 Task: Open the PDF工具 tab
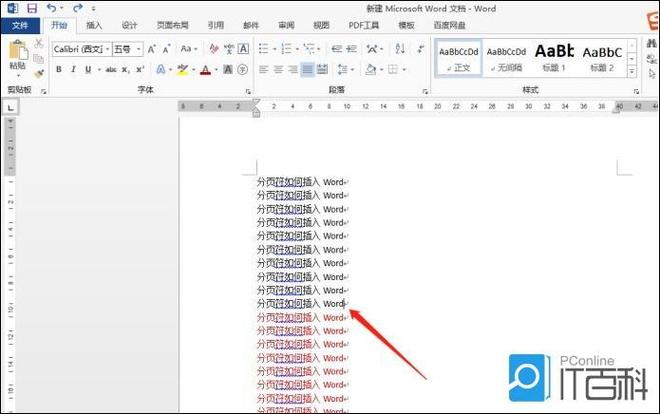pyautogui.click(x=364, y=25)
